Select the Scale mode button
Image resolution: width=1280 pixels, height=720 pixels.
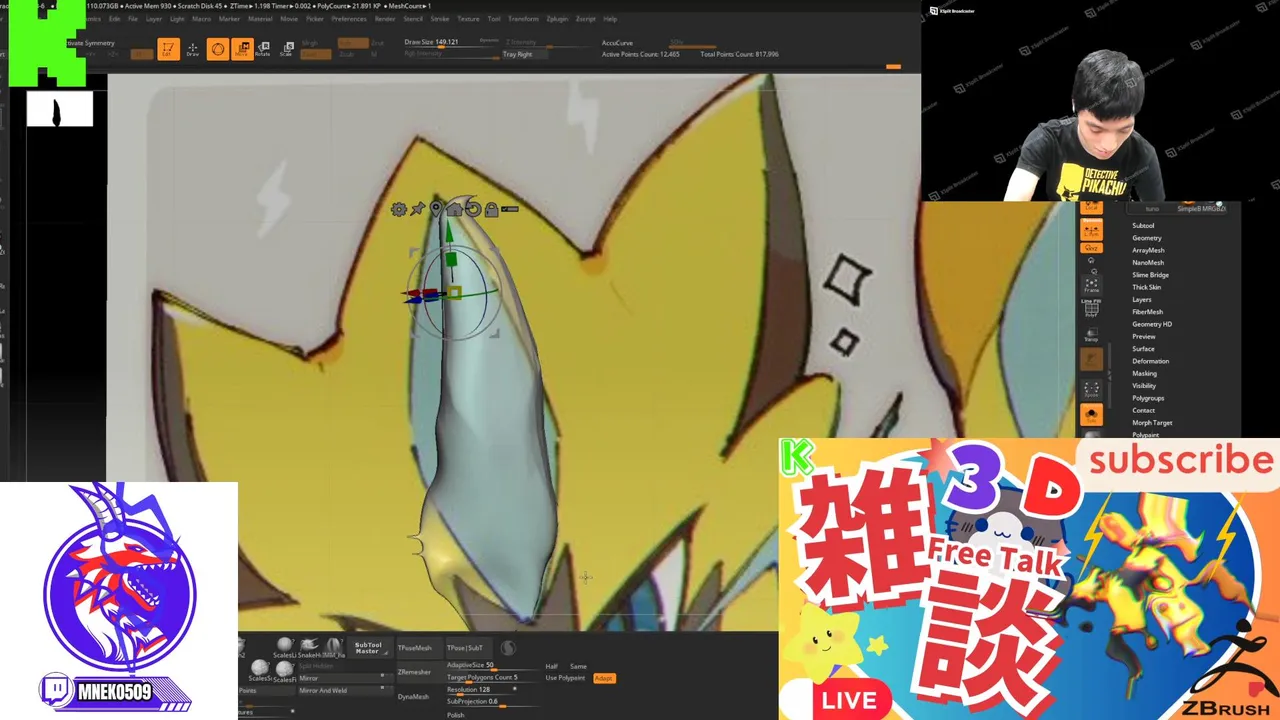pyautogui.click(x=286, y=49)
